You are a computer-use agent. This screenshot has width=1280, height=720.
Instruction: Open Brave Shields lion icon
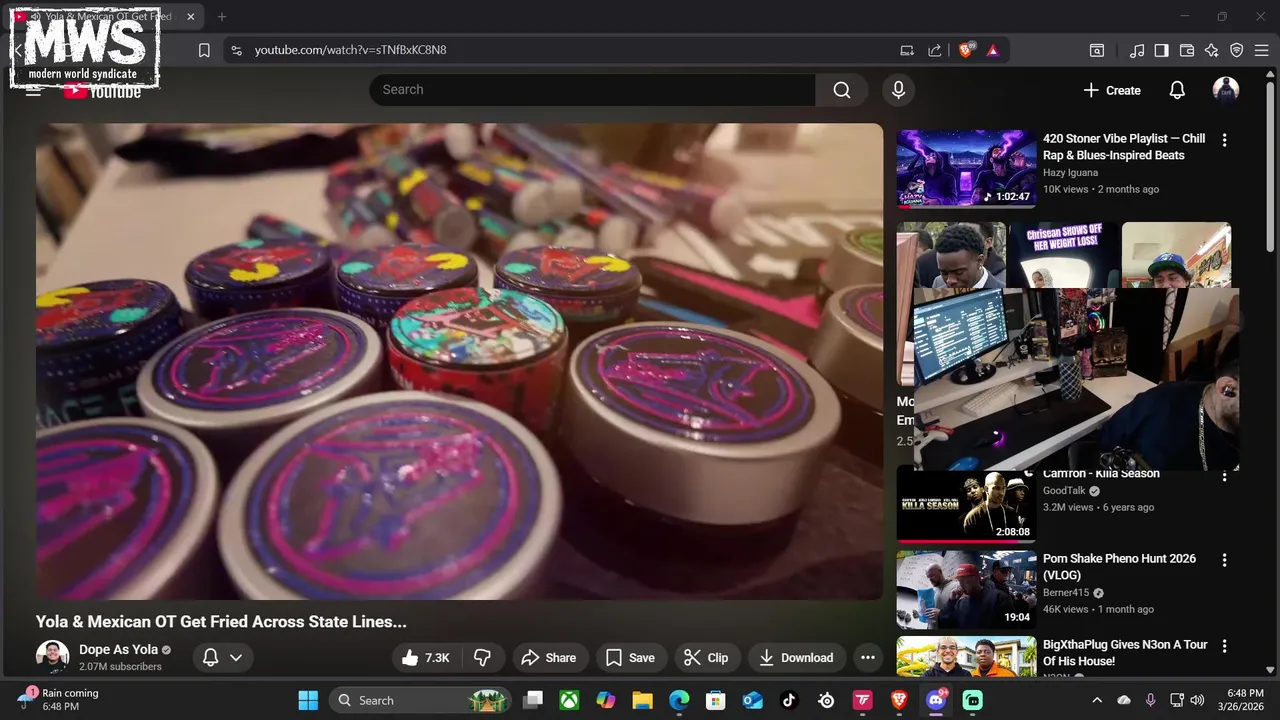pos(966,50)
